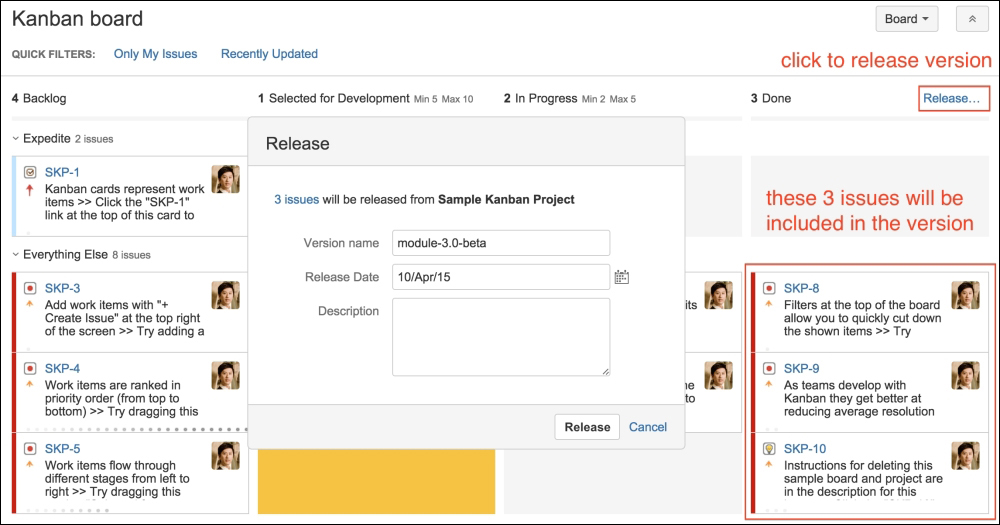Collapse the Expedite swimlane
The image size is (1000, 525).
[x=16, y=138]
